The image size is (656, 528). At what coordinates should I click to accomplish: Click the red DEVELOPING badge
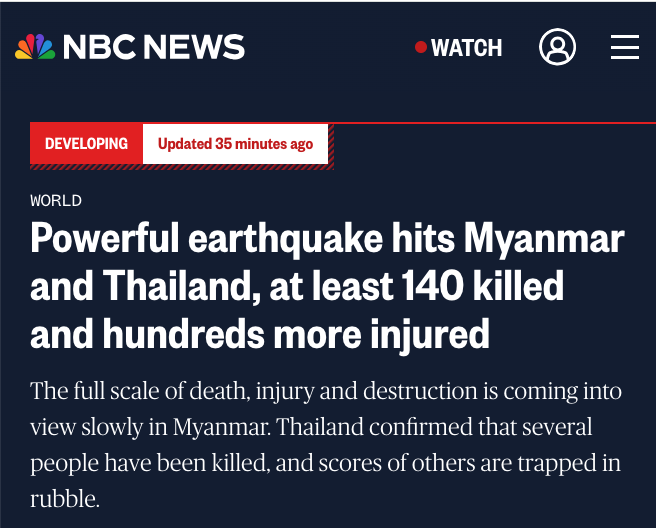coord(86,143)
